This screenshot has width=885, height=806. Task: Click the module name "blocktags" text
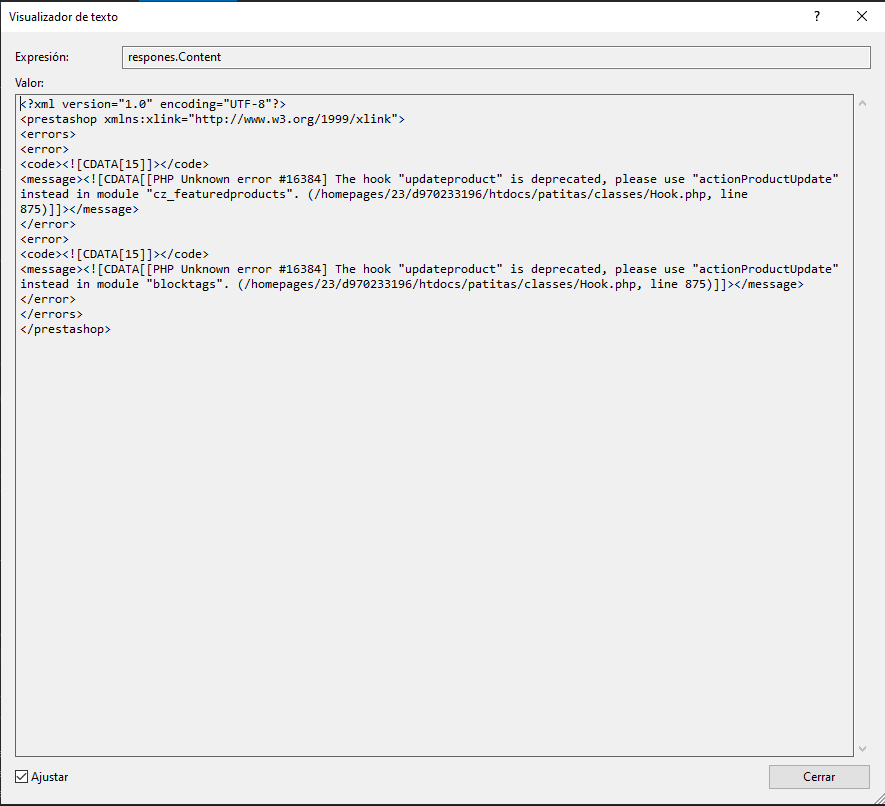[185, 284]
